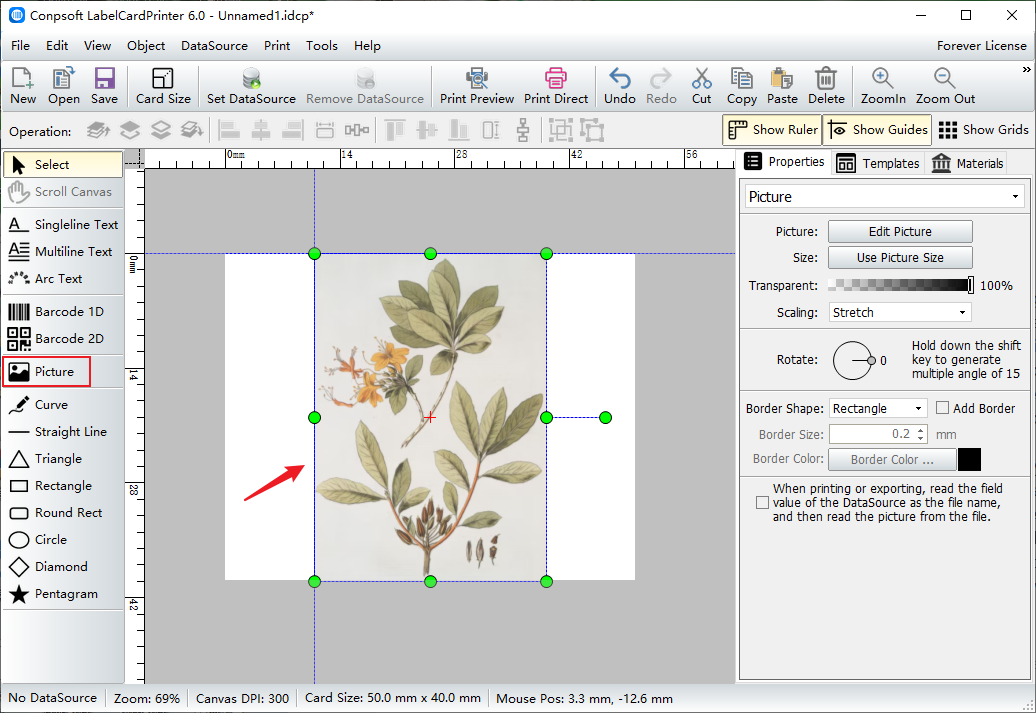Click into the Border Size value field
This screenshot has height=713, width=1036.
coord(871,434)
